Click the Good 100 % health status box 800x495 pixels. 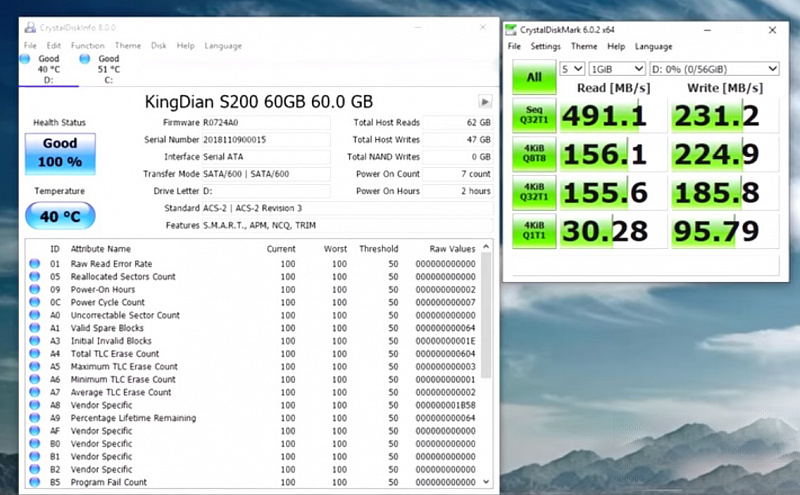pos(60,152)
